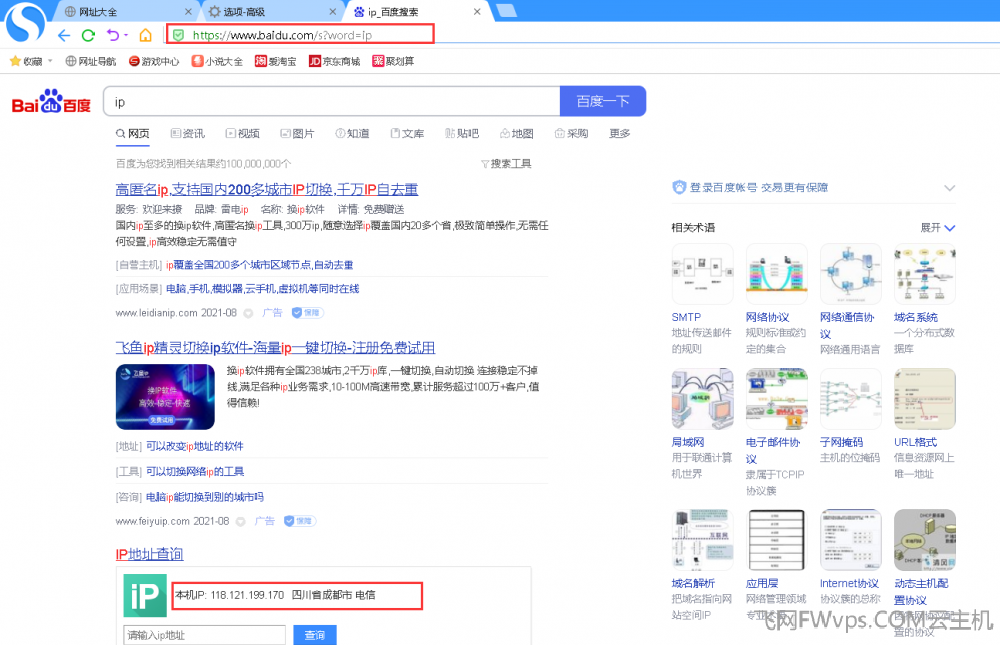Screen dimensions: 1000x645
Task: Select the 视频 search category
Action: (242, 133)
